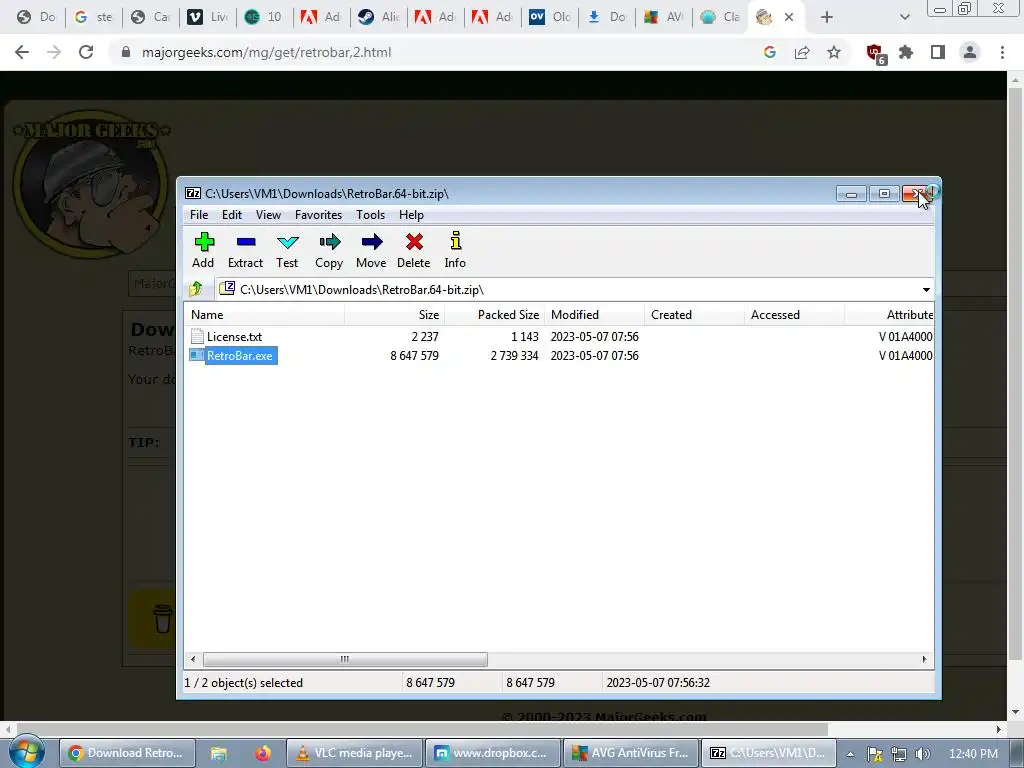Click the 2 739 334 packed size cell

coord(515,355)
